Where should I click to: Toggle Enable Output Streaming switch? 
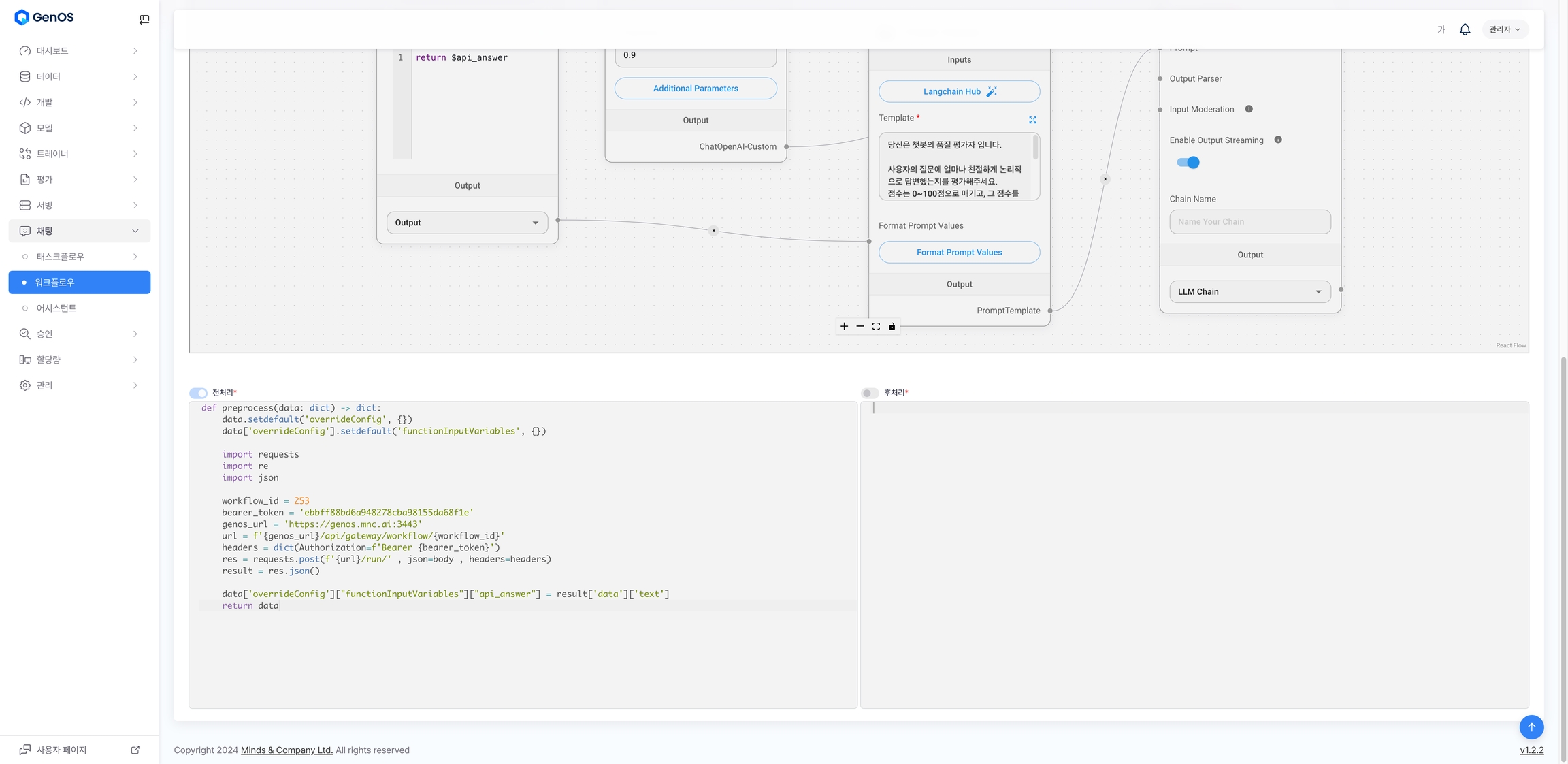click(x=1188, y=163)
